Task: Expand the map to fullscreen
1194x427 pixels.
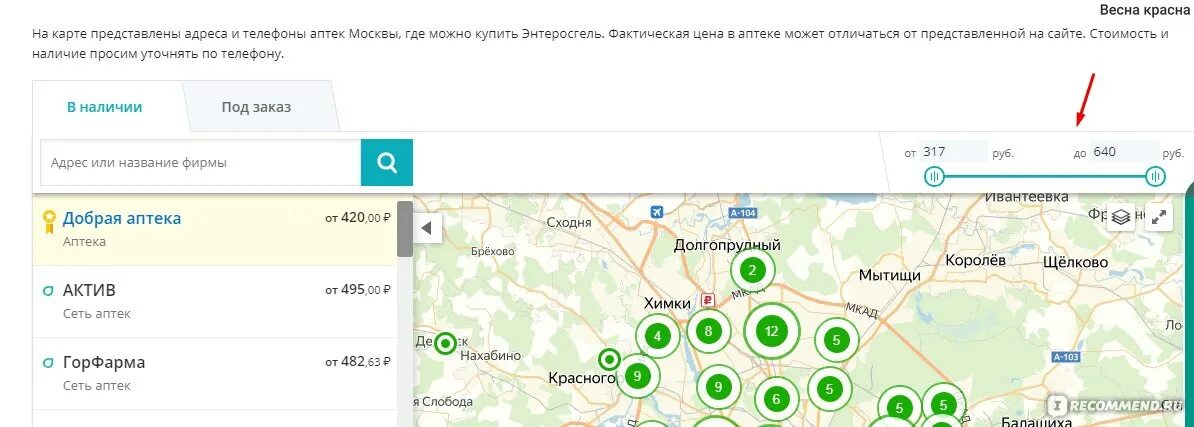Action: click(x=1159, y=217)
